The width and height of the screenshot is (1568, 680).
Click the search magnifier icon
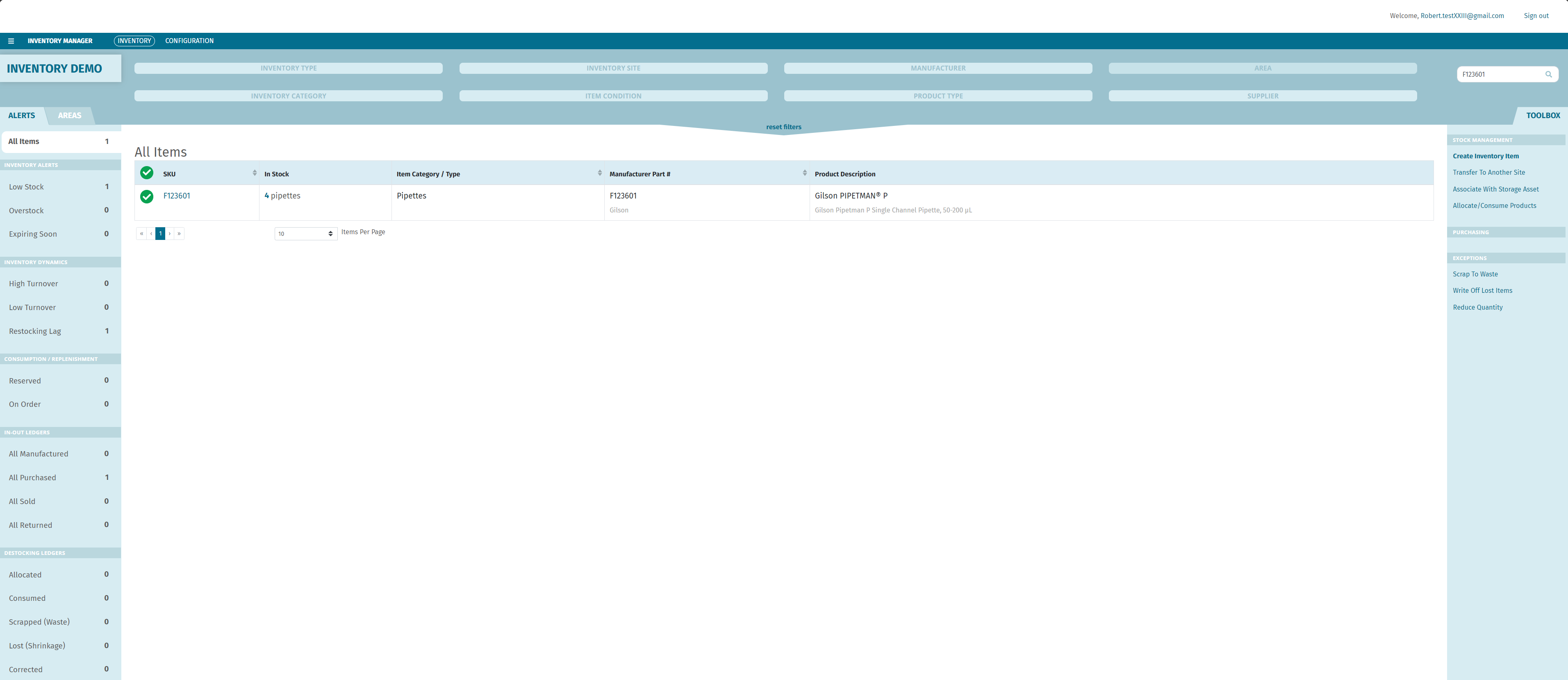click(1548, 74)
